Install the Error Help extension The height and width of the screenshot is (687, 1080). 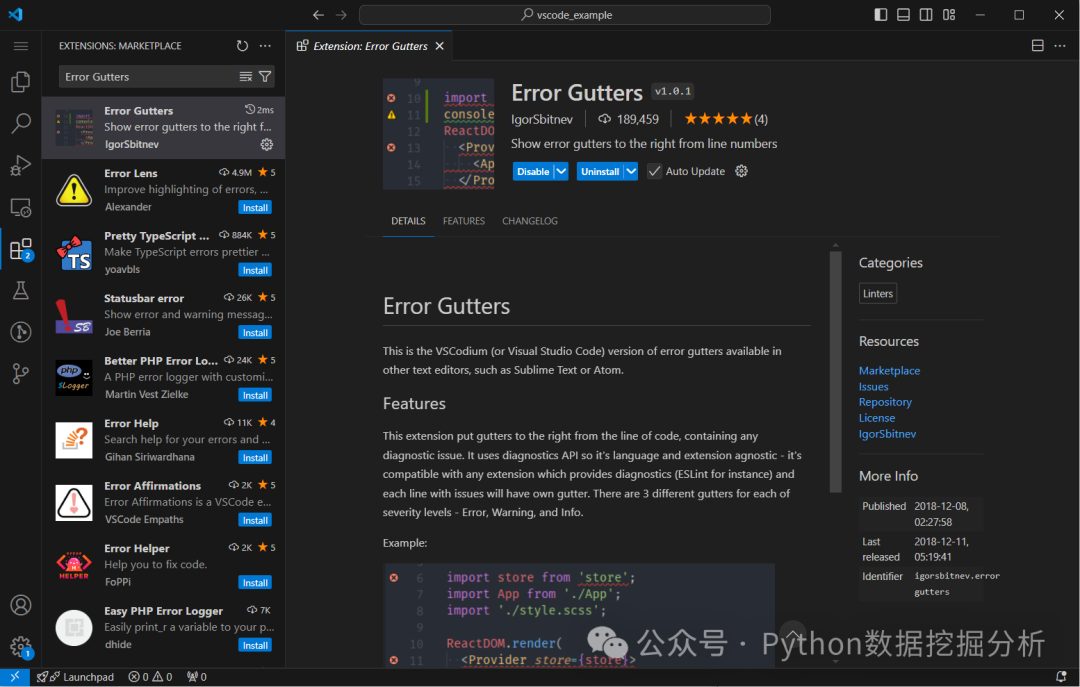[x=255, y=458]
